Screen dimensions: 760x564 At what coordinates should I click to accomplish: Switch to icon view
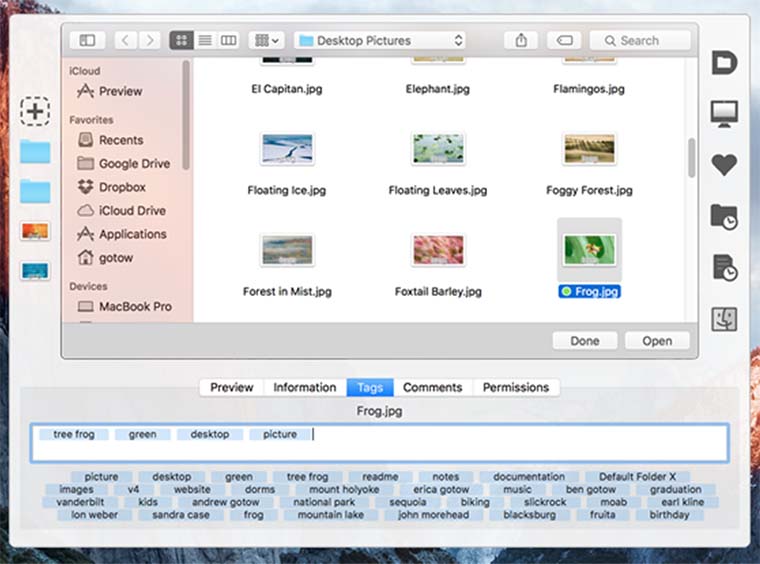(x=181, y=40)
